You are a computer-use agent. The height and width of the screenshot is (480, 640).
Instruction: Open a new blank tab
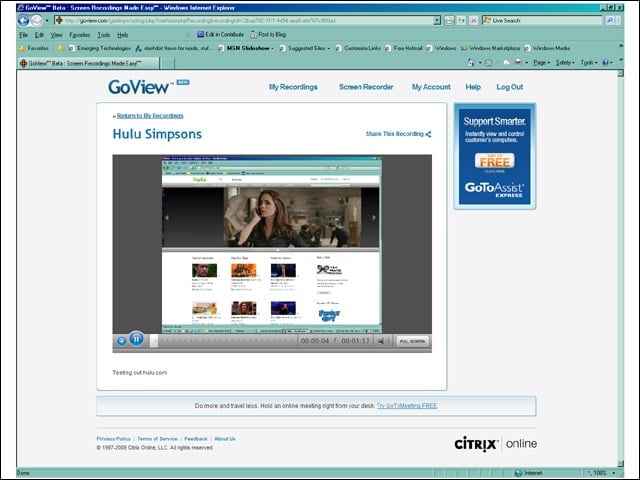point(167,63)
